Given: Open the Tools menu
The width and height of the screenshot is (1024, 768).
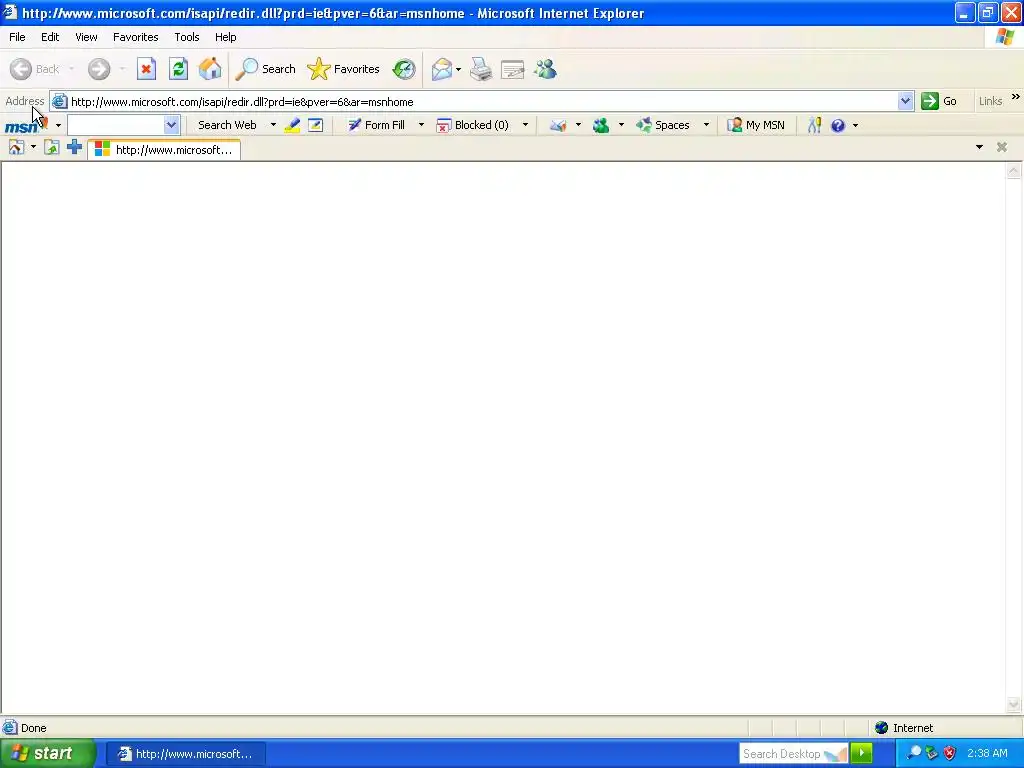Looking at the screenshot, I should click(187, 37).
